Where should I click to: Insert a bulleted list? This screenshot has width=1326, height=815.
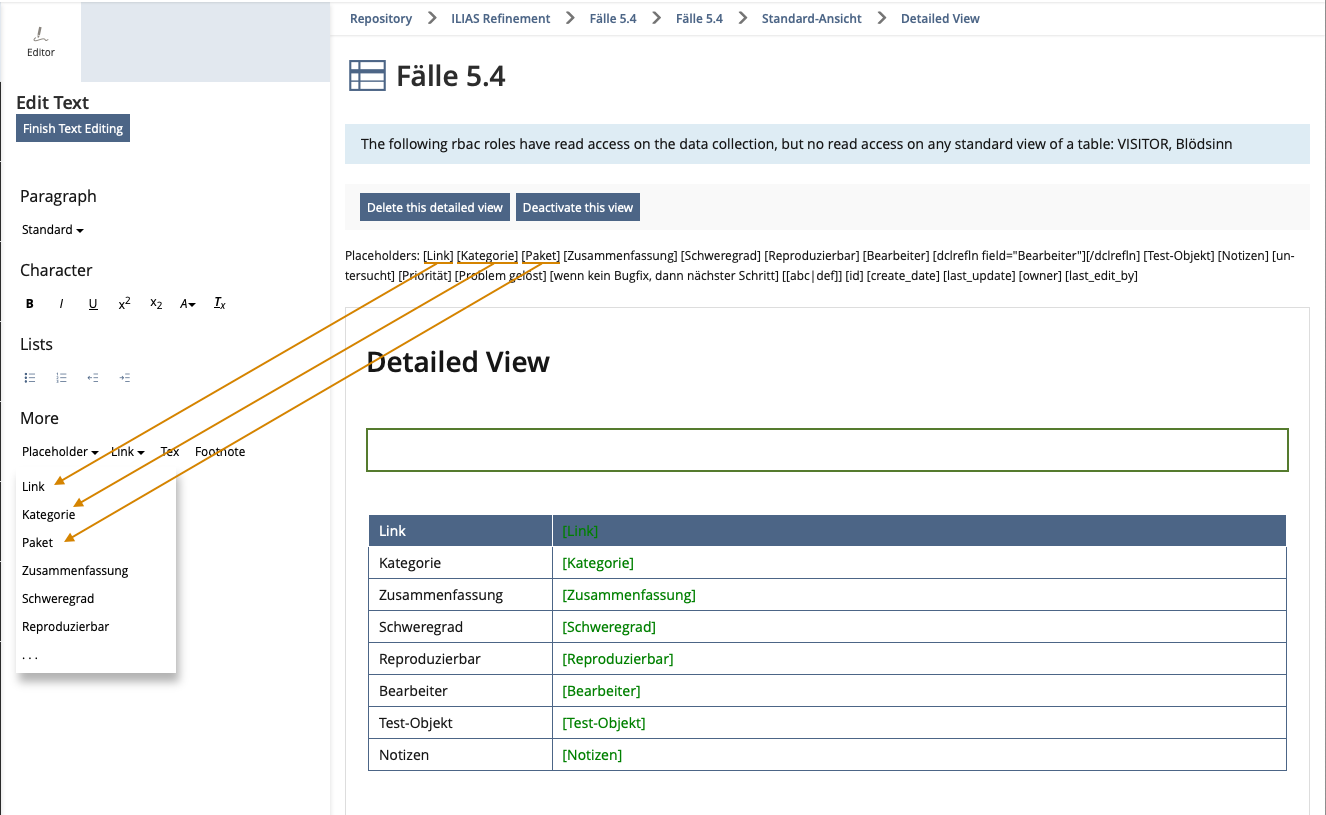30,378
